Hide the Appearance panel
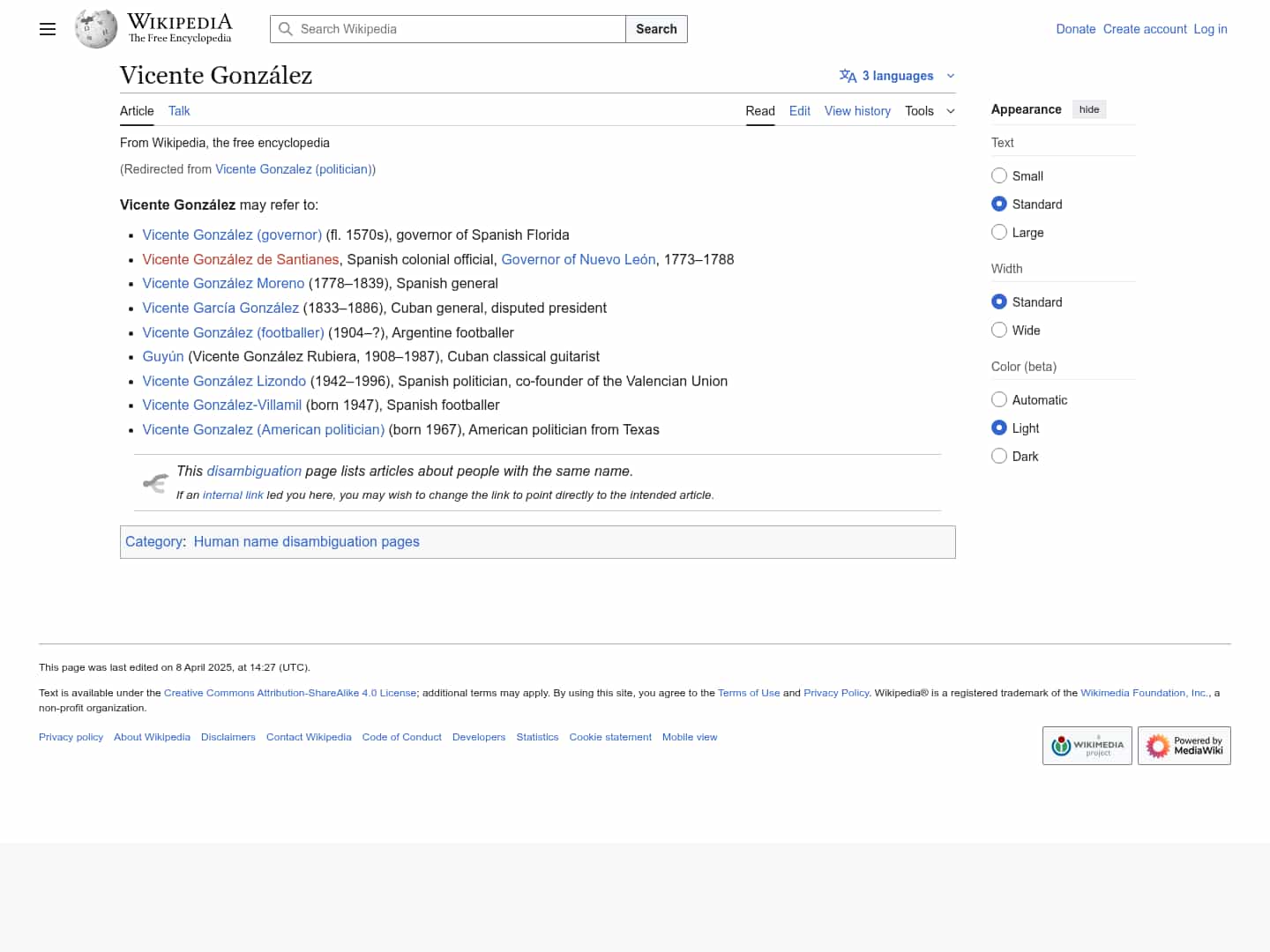The width and height of the screenshot is (1270, 952). coord(1089,109)
